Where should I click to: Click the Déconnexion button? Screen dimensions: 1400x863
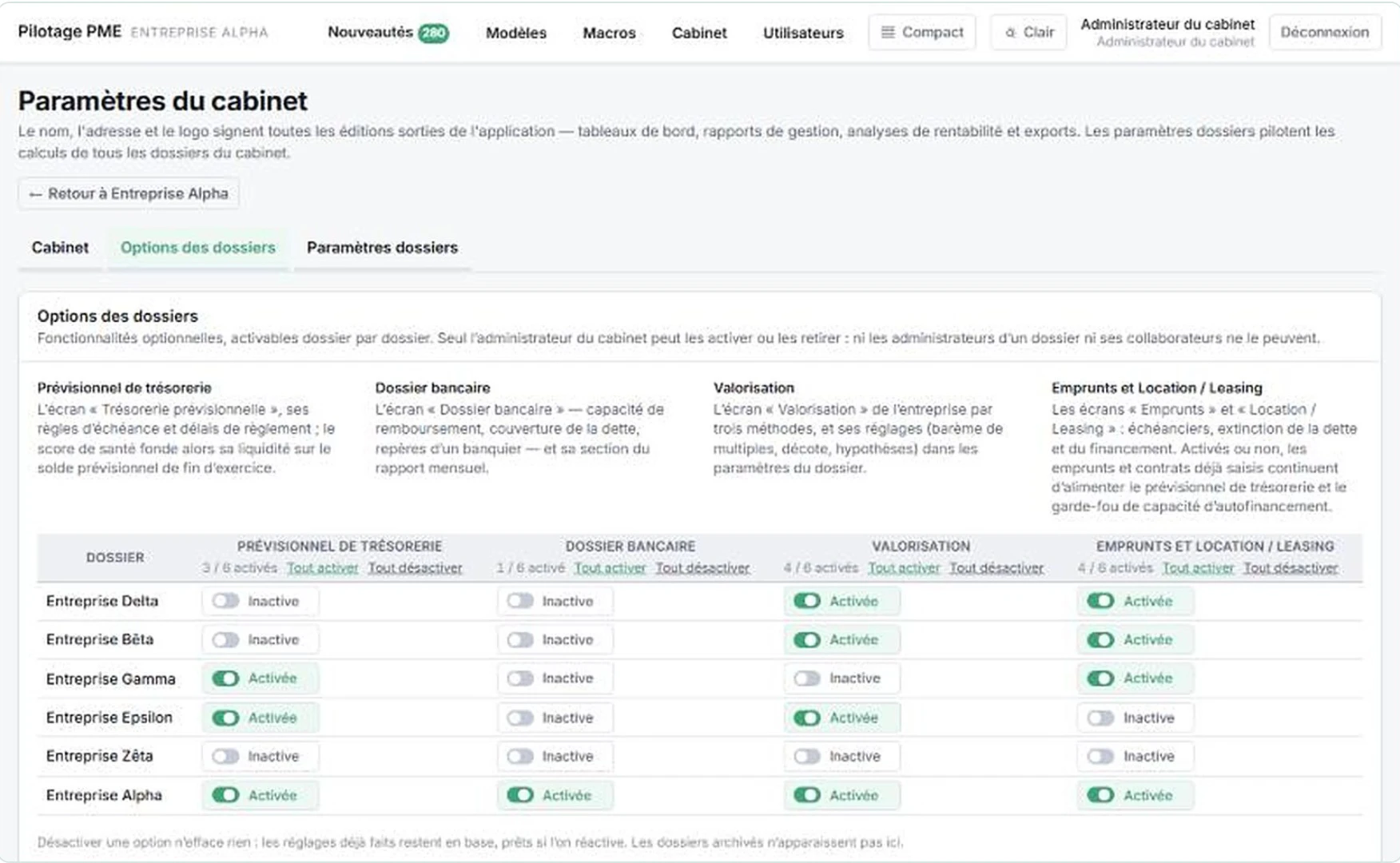1324,33
